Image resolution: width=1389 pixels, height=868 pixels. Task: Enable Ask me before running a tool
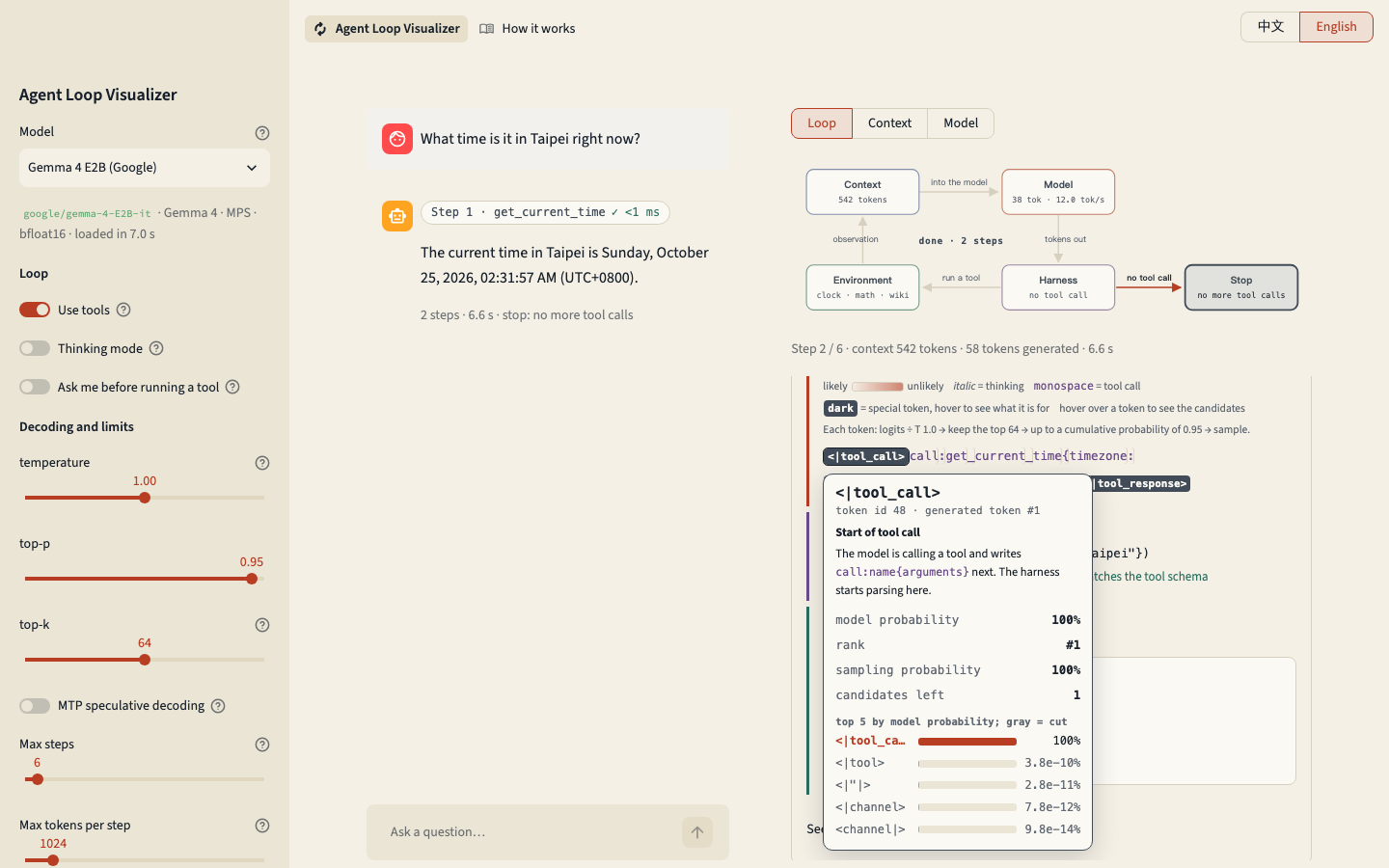[x=35, y=387]
